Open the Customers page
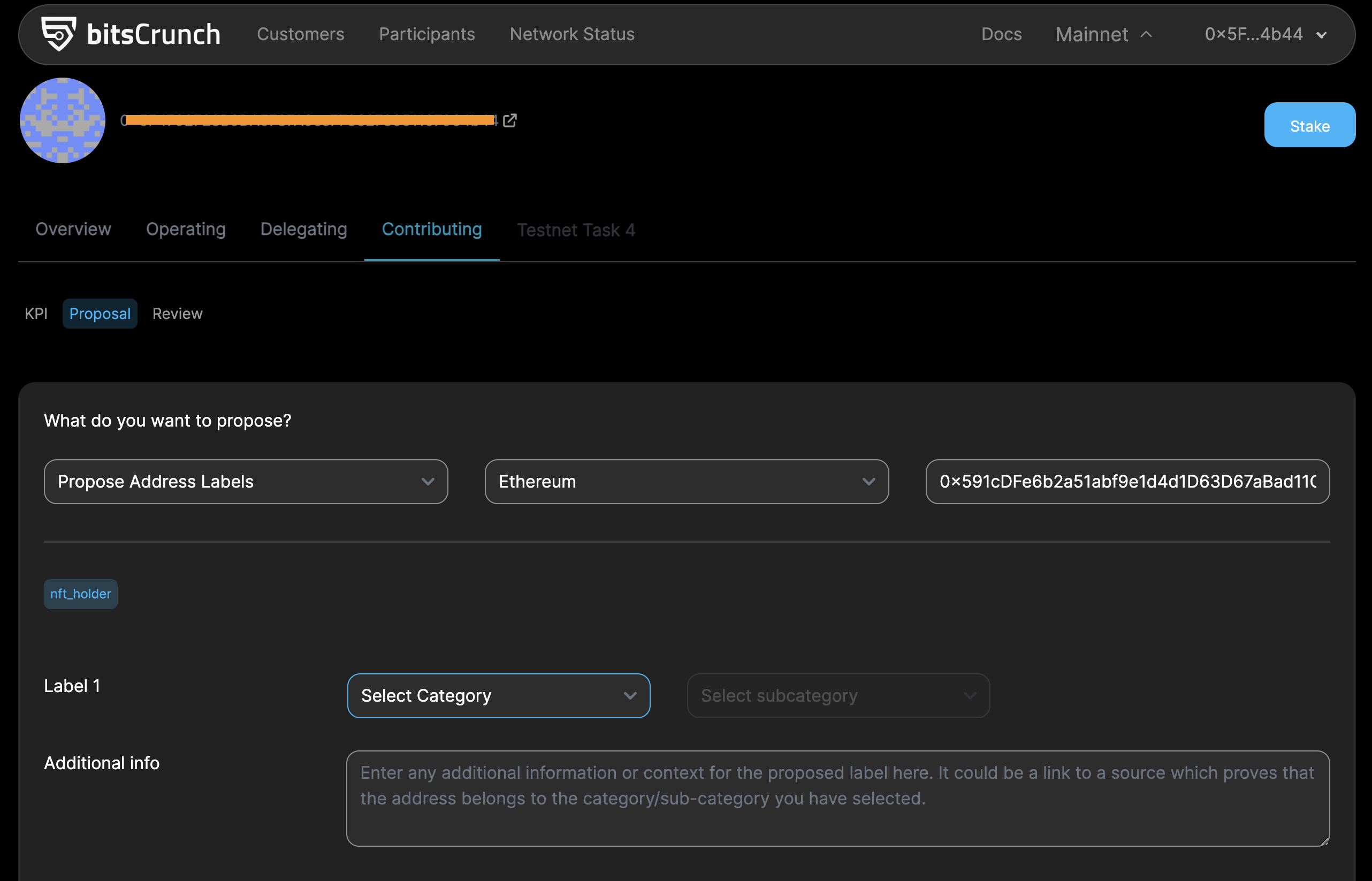 (301, 34)
